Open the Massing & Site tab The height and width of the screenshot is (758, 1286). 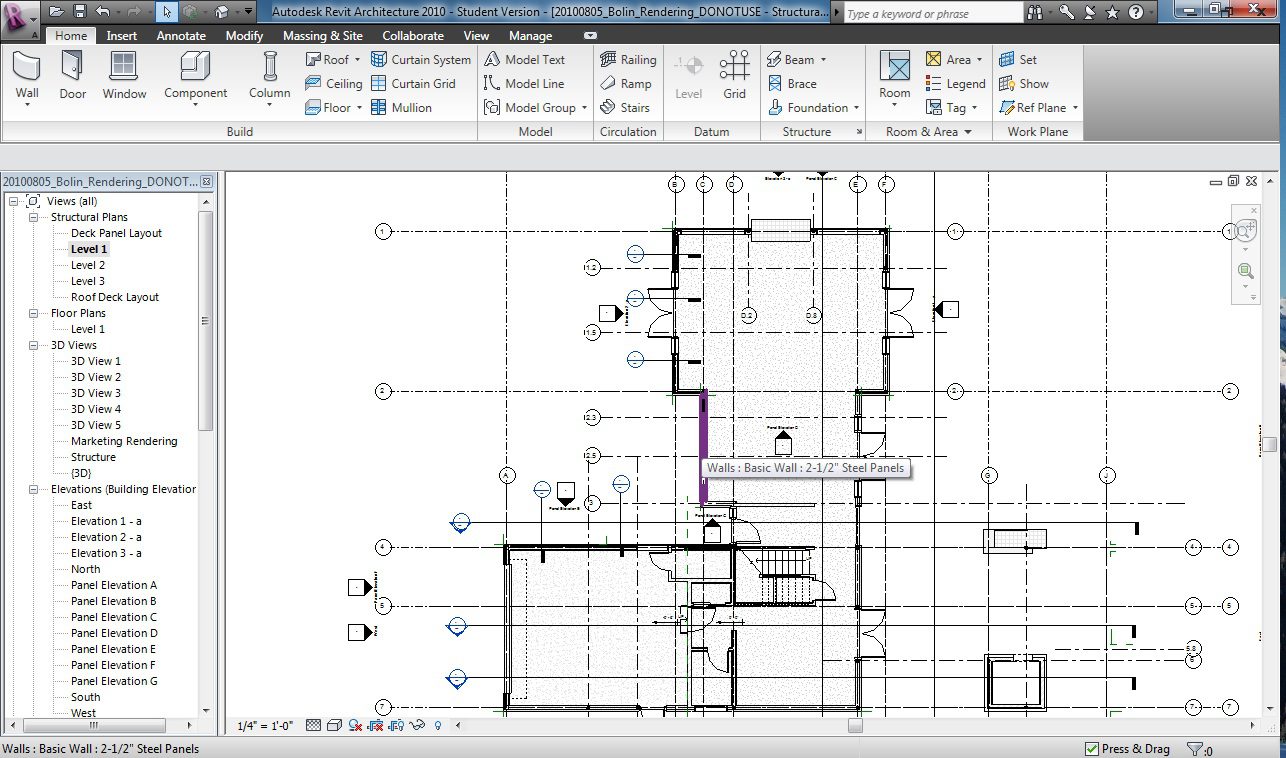point(323,36)
